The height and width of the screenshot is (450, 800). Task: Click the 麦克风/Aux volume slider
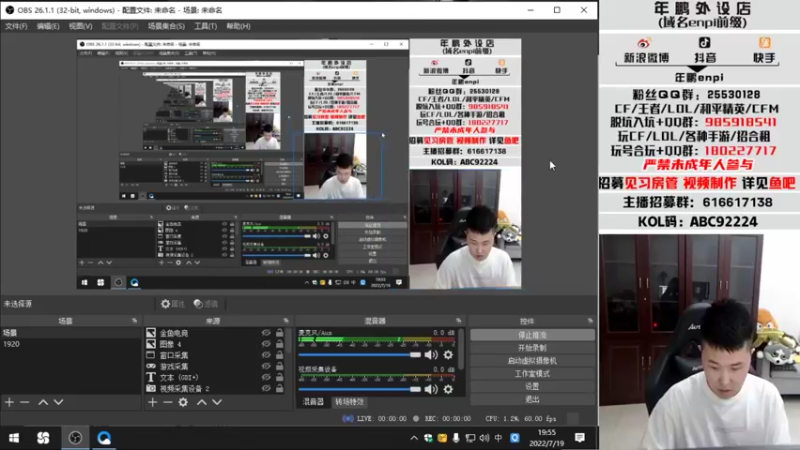[x=360, y=355]
